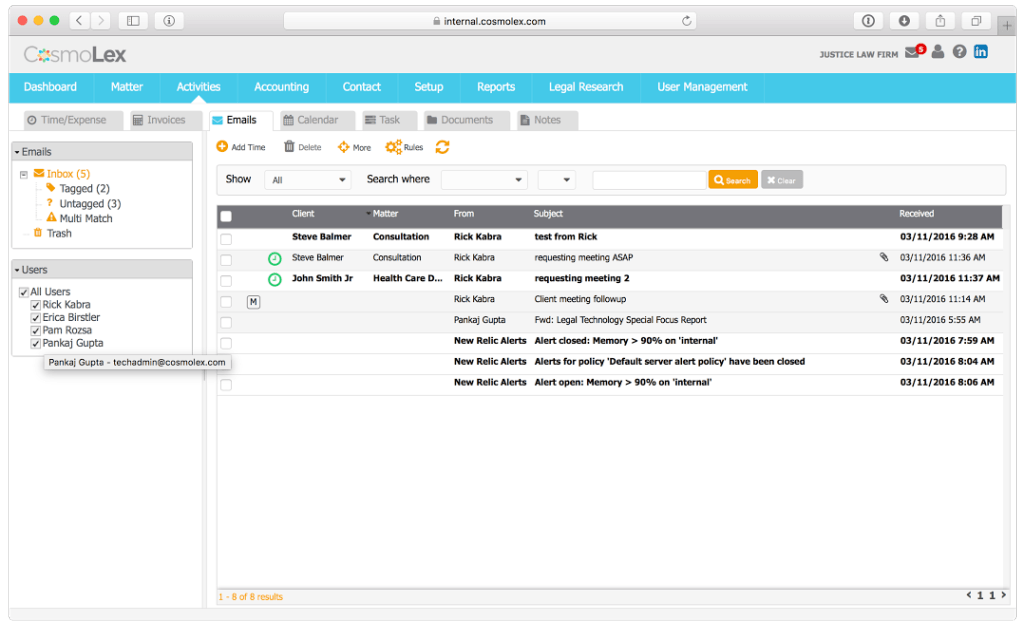Open the Show filter dropdown

point(308,180)
